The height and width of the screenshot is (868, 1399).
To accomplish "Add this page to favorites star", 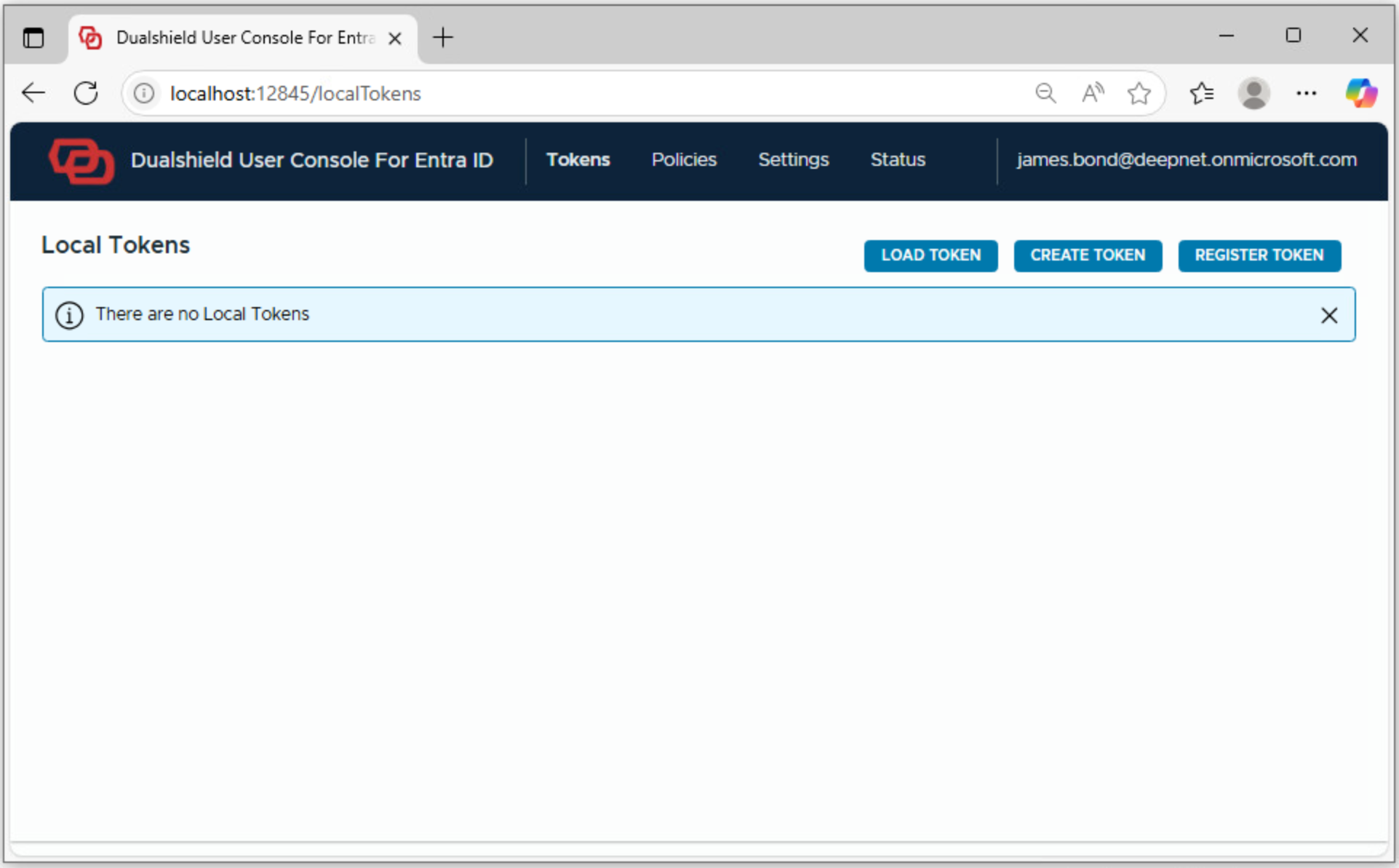I will (x=1139, y=93).
